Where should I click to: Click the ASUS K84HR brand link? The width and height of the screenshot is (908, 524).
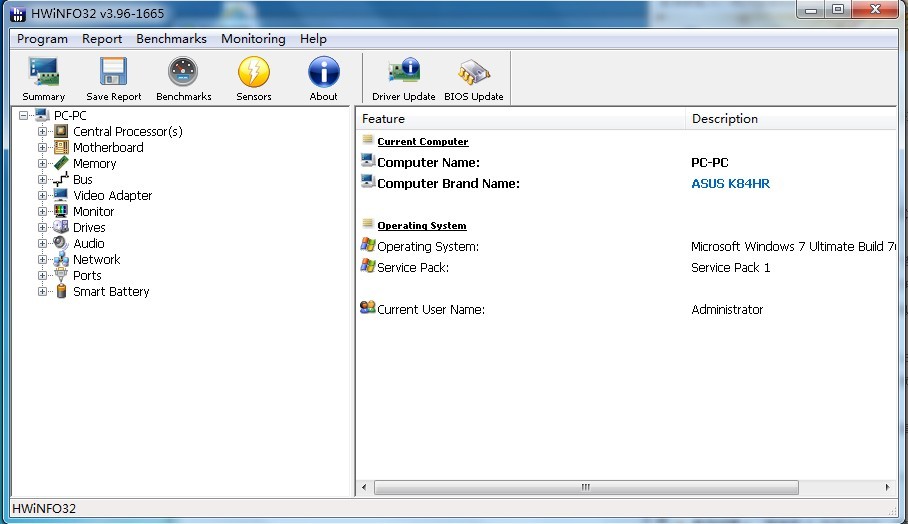point(730,184)
